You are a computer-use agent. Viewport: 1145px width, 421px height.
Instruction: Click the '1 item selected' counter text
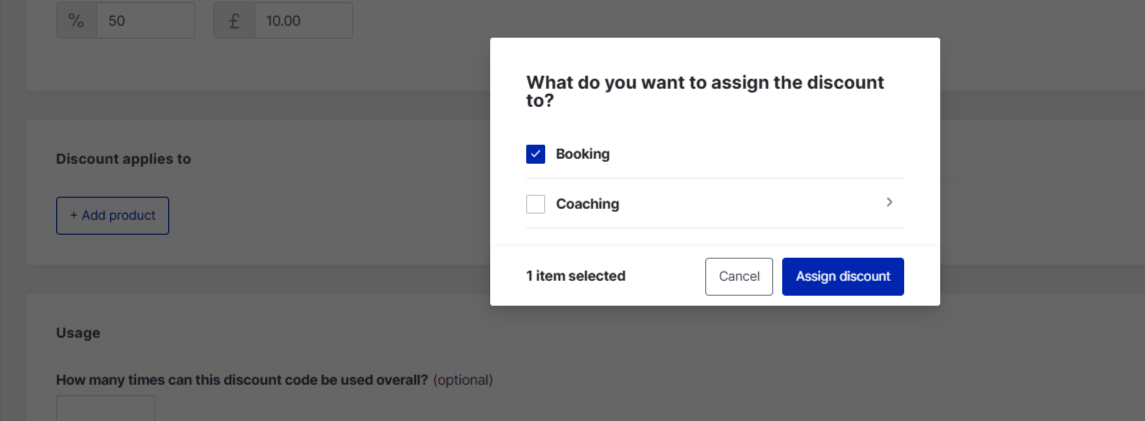coord(575,277)
